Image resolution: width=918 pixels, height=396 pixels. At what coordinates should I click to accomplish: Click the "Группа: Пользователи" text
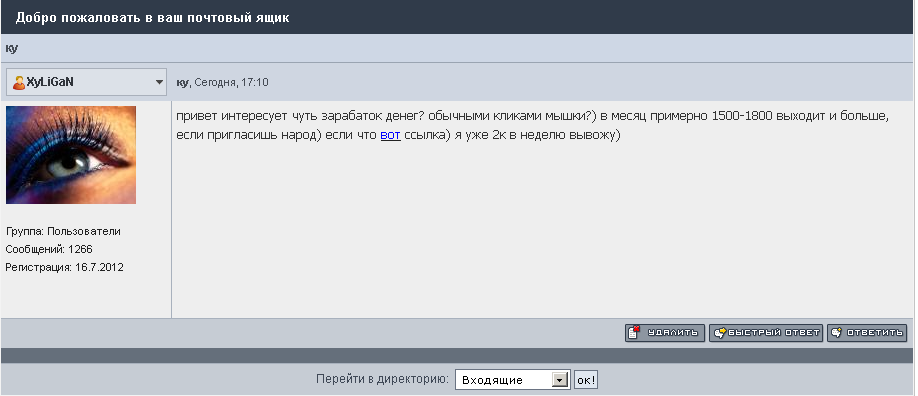(x=63, y=231)
